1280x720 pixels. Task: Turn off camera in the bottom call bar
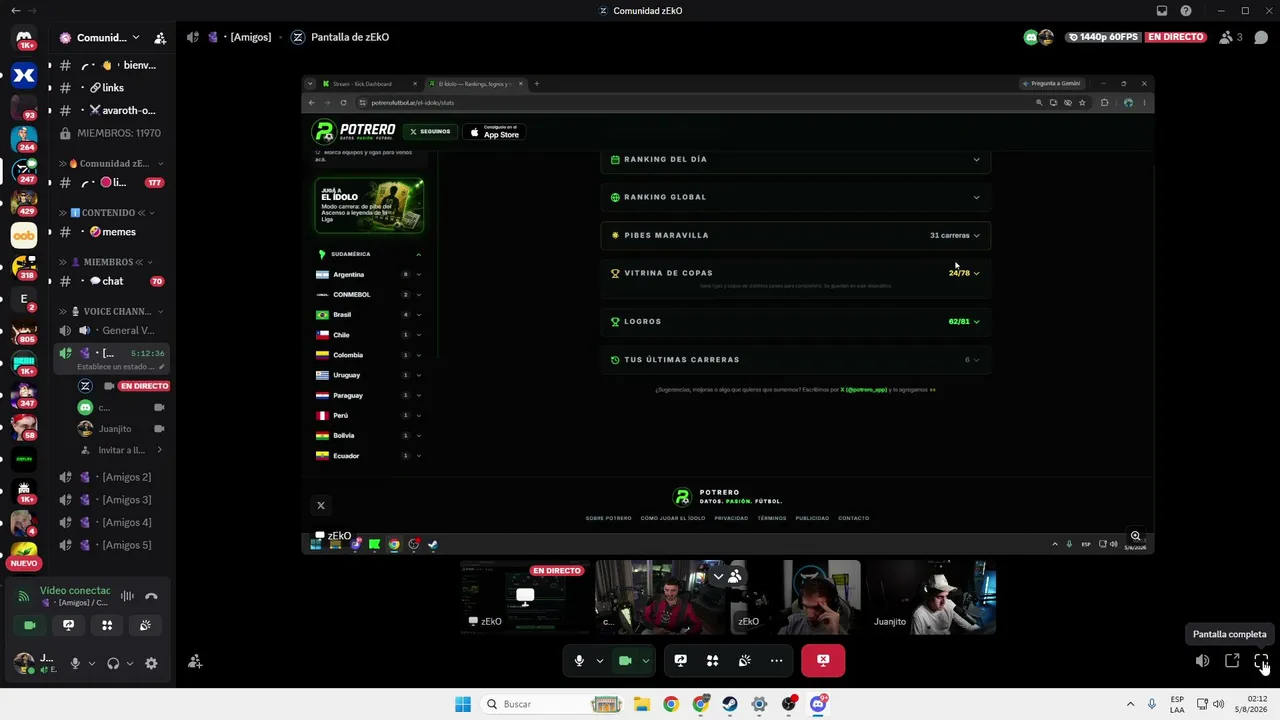pos(625,660)
